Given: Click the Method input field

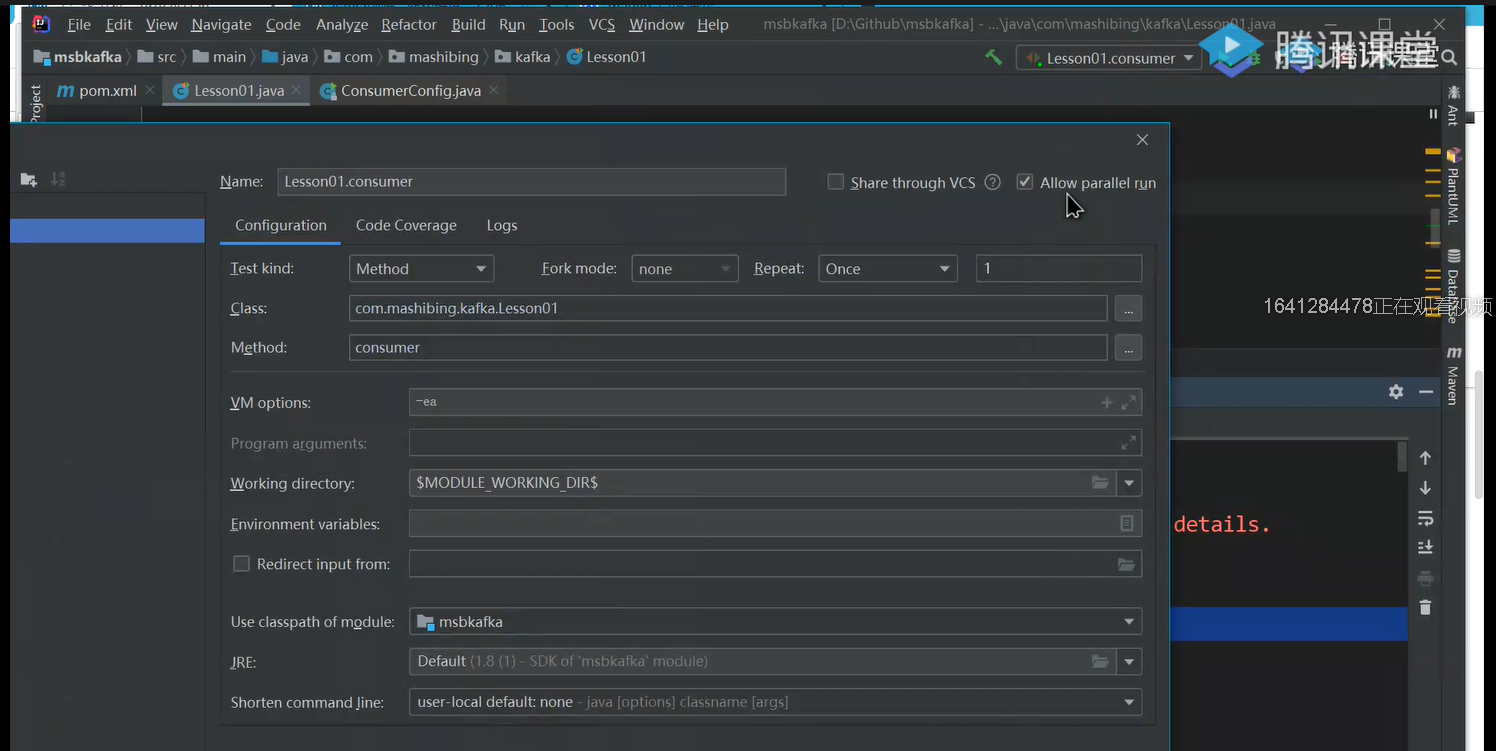Looking at the screenshot, I should [x=728, y=347].
